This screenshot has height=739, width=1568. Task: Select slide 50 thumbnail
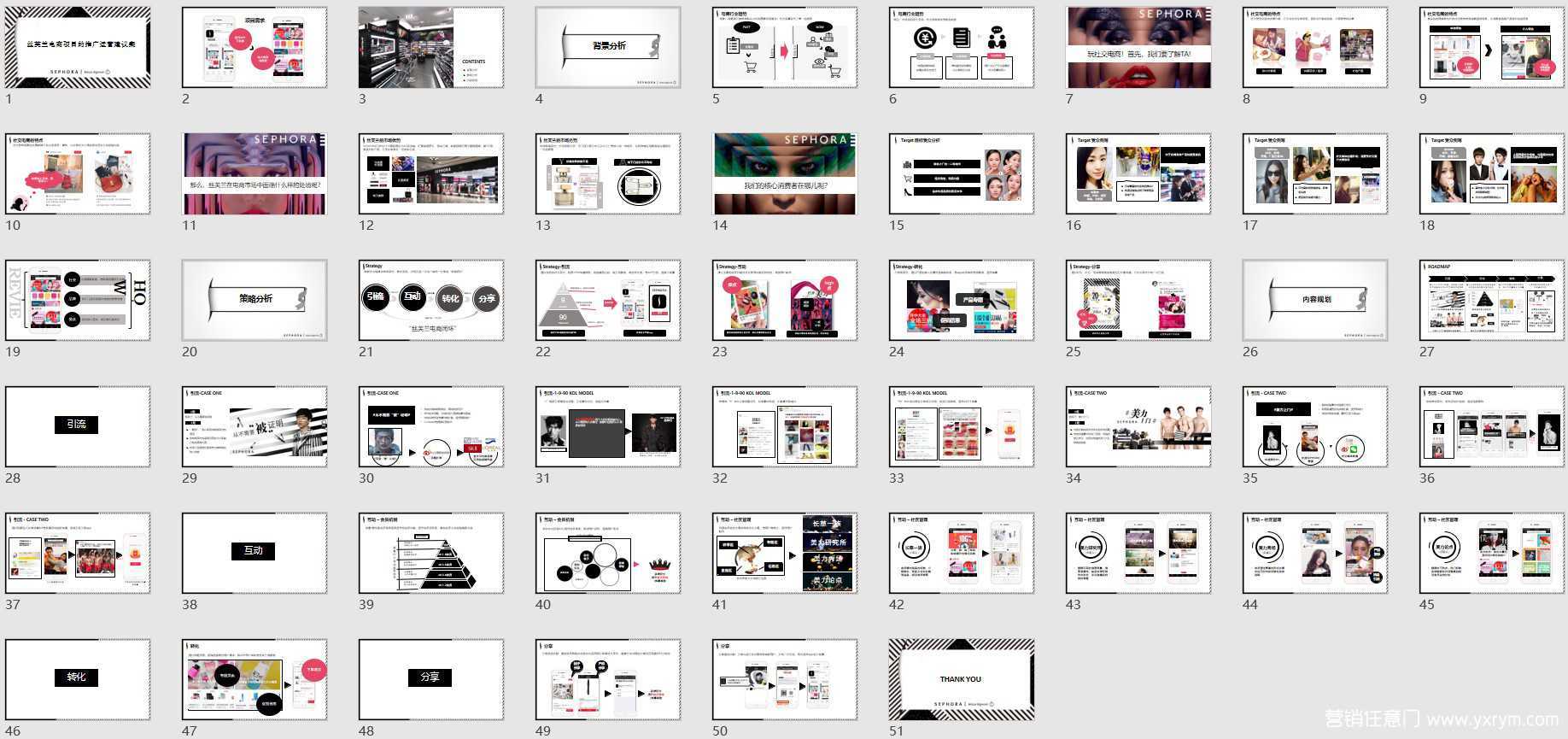click(785, 679)
